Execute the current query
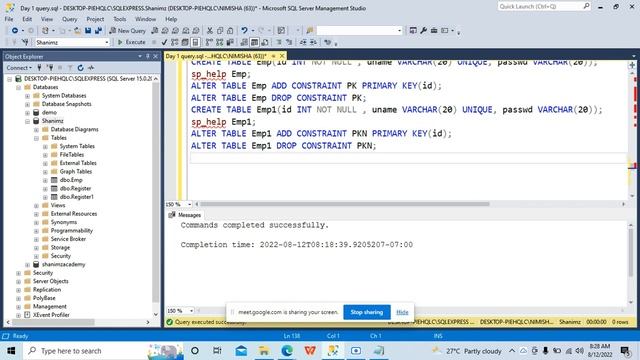Screen dimensions: 640x360 (x=131, y=42)
